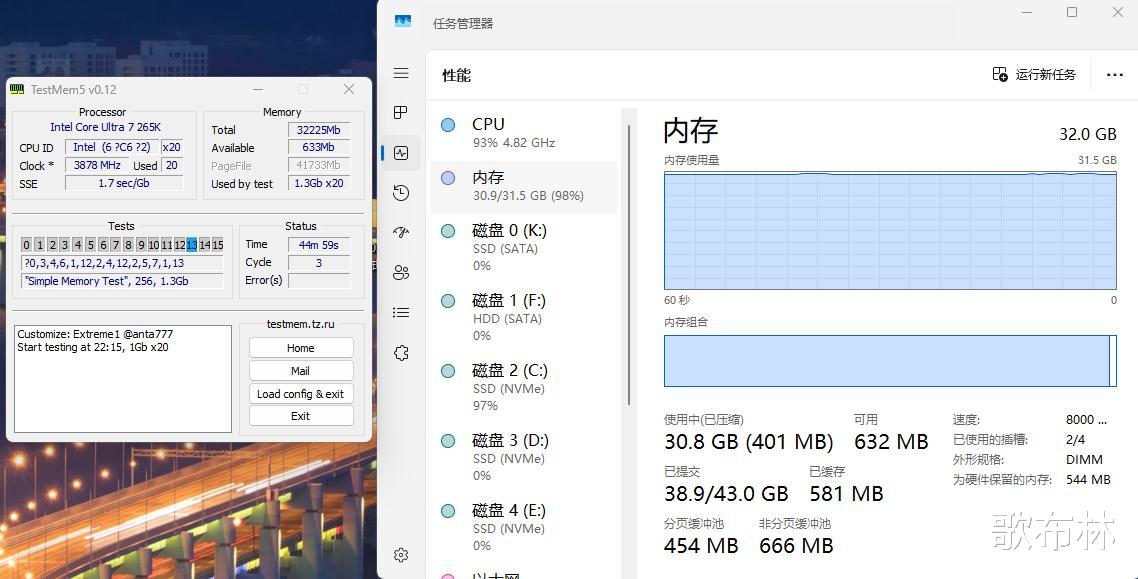Screen dimensions: 1138x579
Task: Click the Home button in TestMem5
Action: pos(301,348)
